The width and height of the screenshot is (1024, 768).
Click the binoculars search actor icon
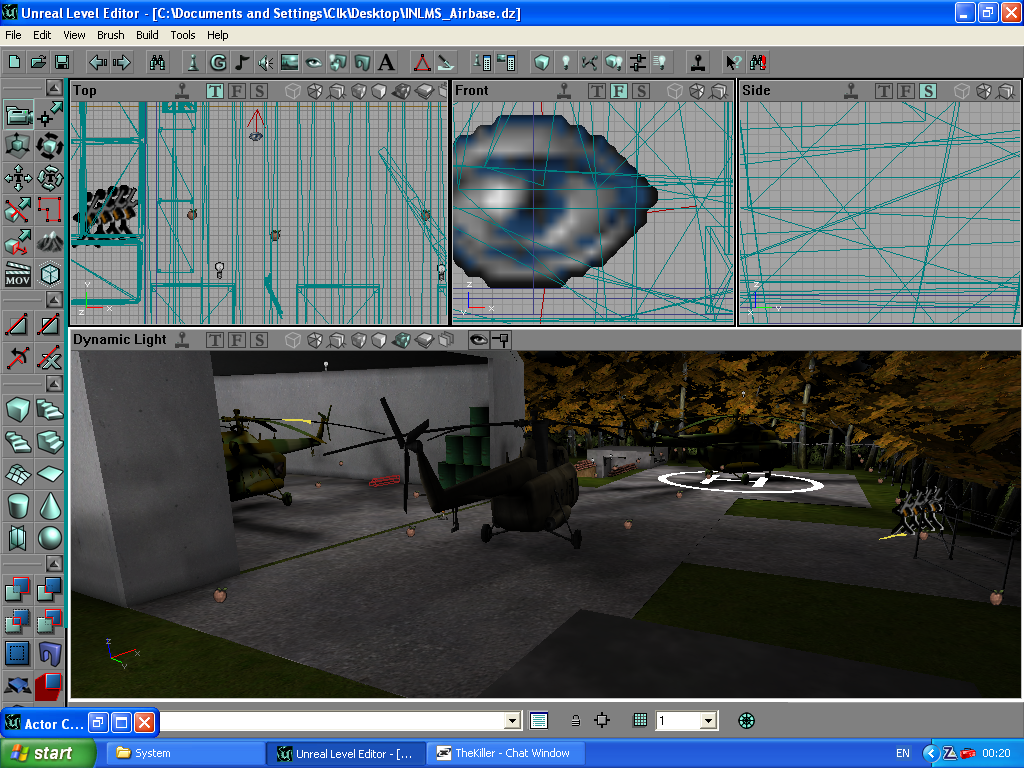pos(157,63)
